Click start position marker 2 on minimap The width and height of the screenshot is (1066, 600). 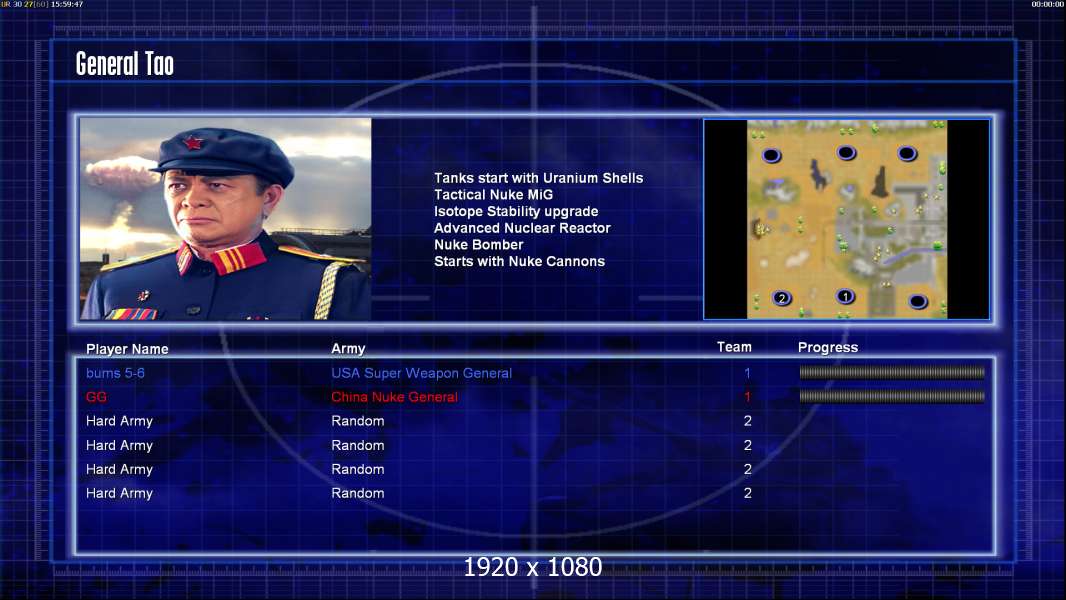coord(782,298)
